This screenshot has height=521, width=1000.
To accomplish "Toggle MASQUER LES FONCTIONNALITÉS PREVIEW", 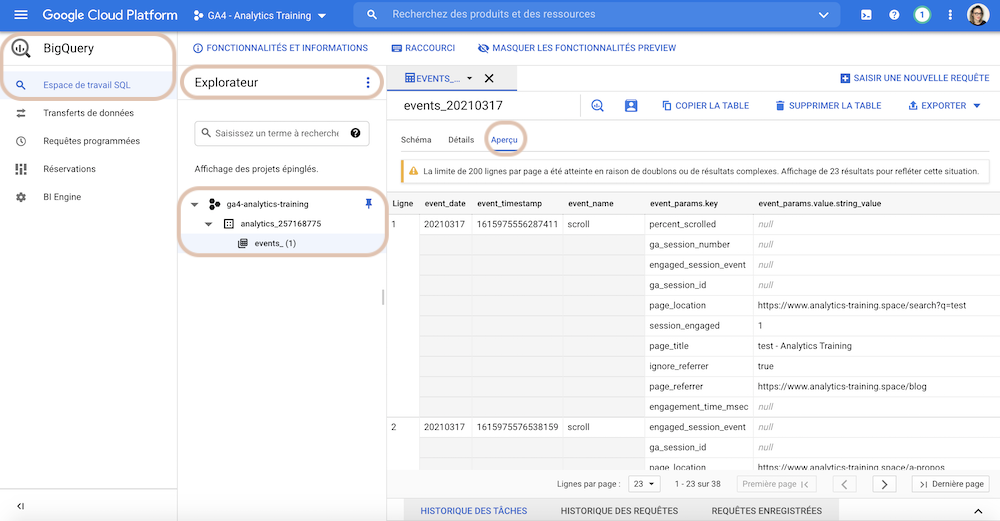I will click(x=577, y=48).
